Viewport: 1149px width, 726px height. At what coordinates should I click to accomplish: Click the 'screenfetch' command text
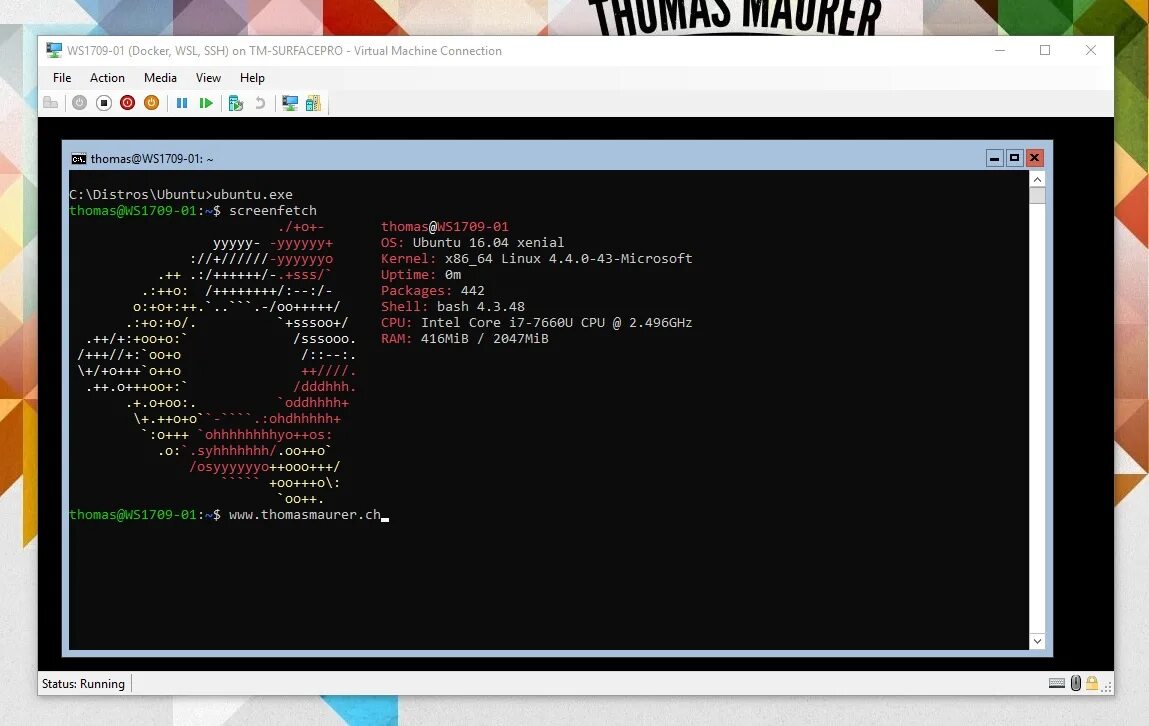(x=273, y=210)
